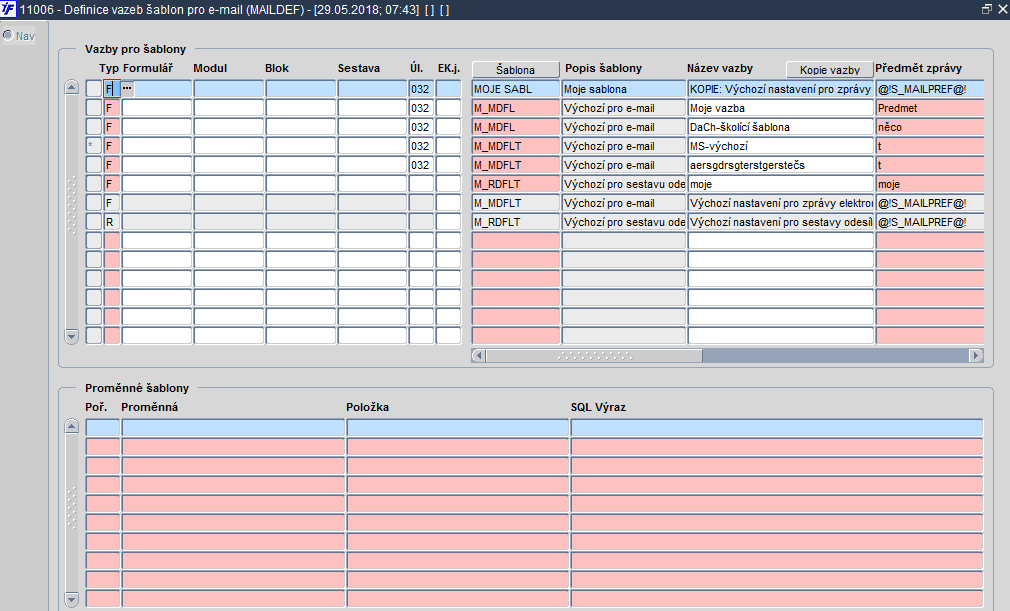Toggle the starred row selector for MS-výchozí row
The image size is (1010, 611).
click(94, 146)
